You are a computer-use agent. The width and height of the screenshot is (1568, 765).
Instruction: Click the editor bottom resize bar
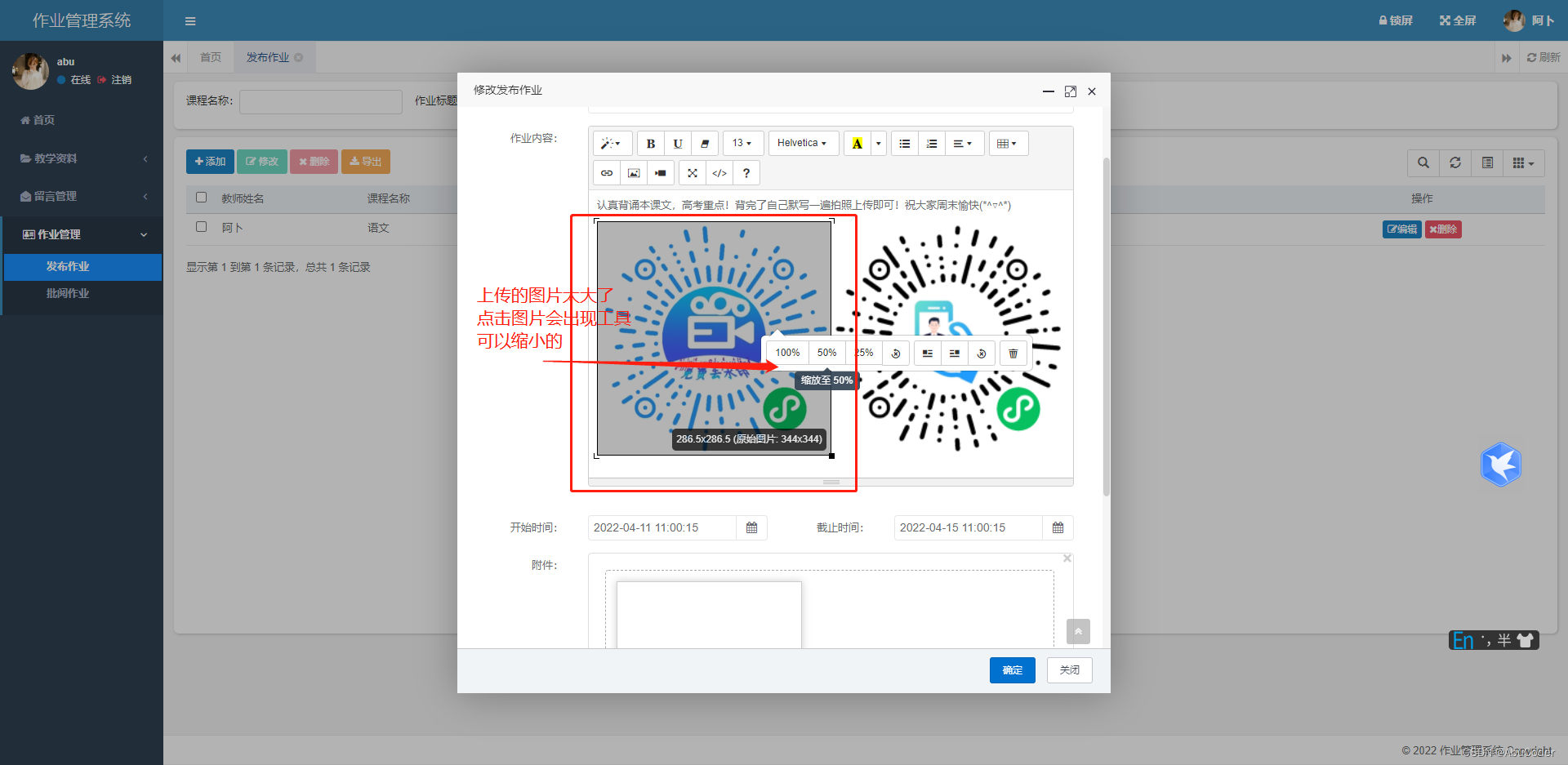pos(831,483)
